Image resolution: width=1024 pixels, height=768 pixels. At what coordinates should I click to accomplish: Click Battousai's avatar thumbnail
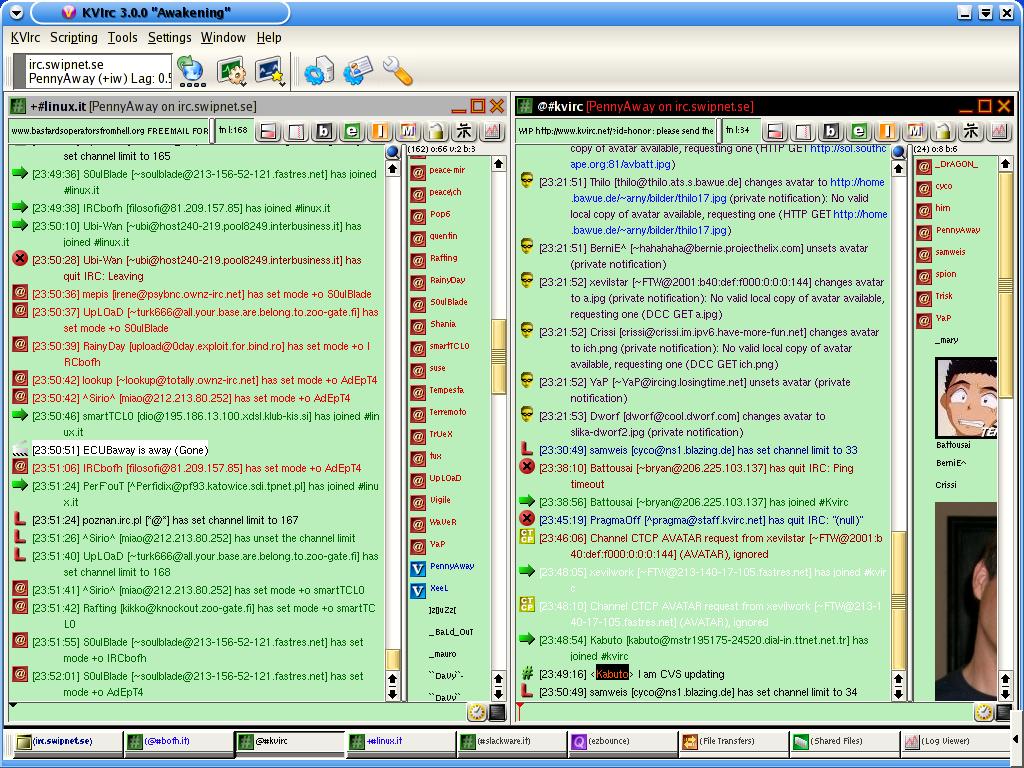(x=966, y=398)
